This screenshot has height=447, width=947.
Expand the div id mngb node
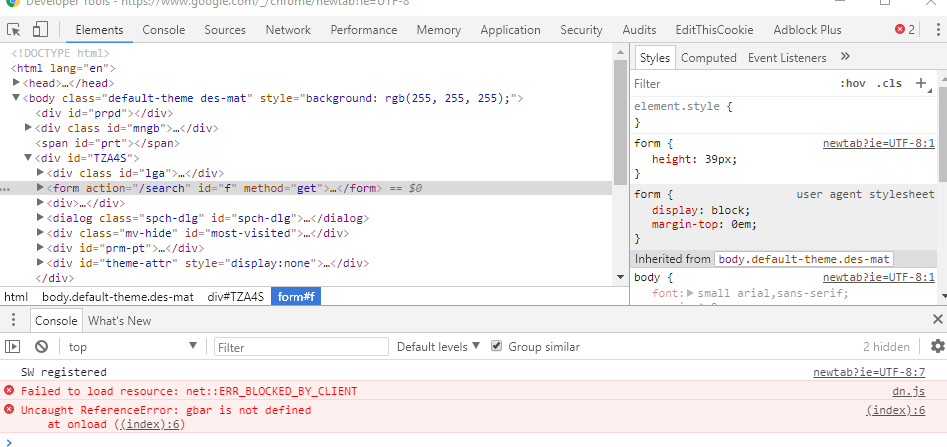(28, 127)
